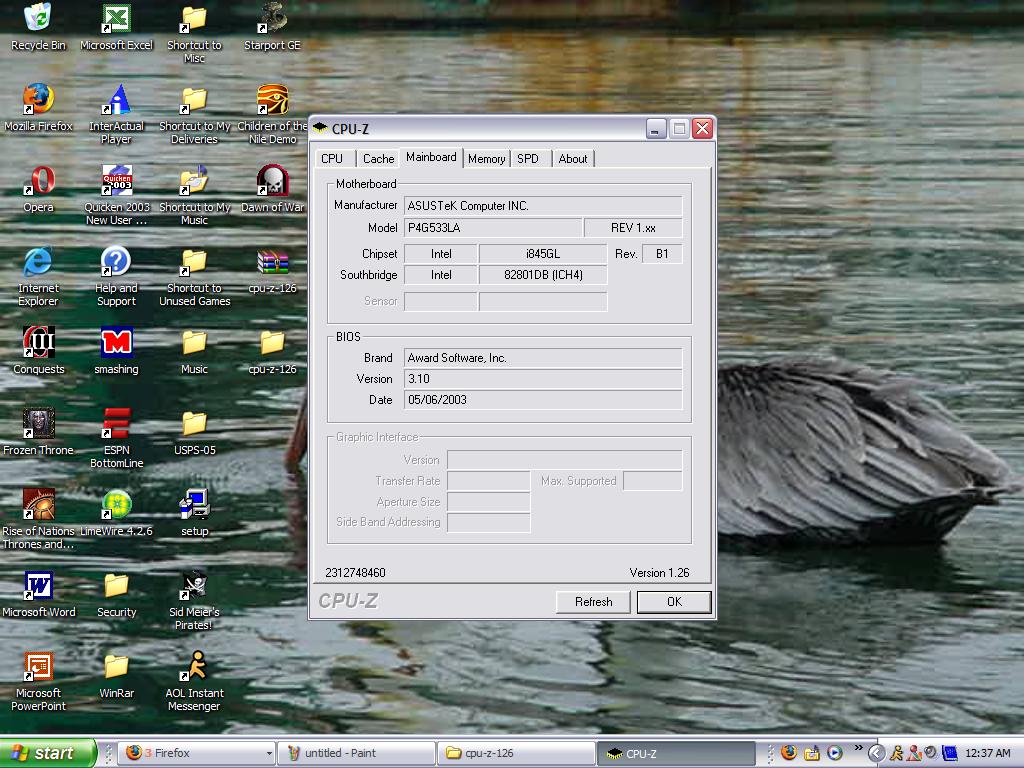The width and height of the screenshot is (1024, 768).
Task: Switch to the Cache tab
Action: [377, 159]
